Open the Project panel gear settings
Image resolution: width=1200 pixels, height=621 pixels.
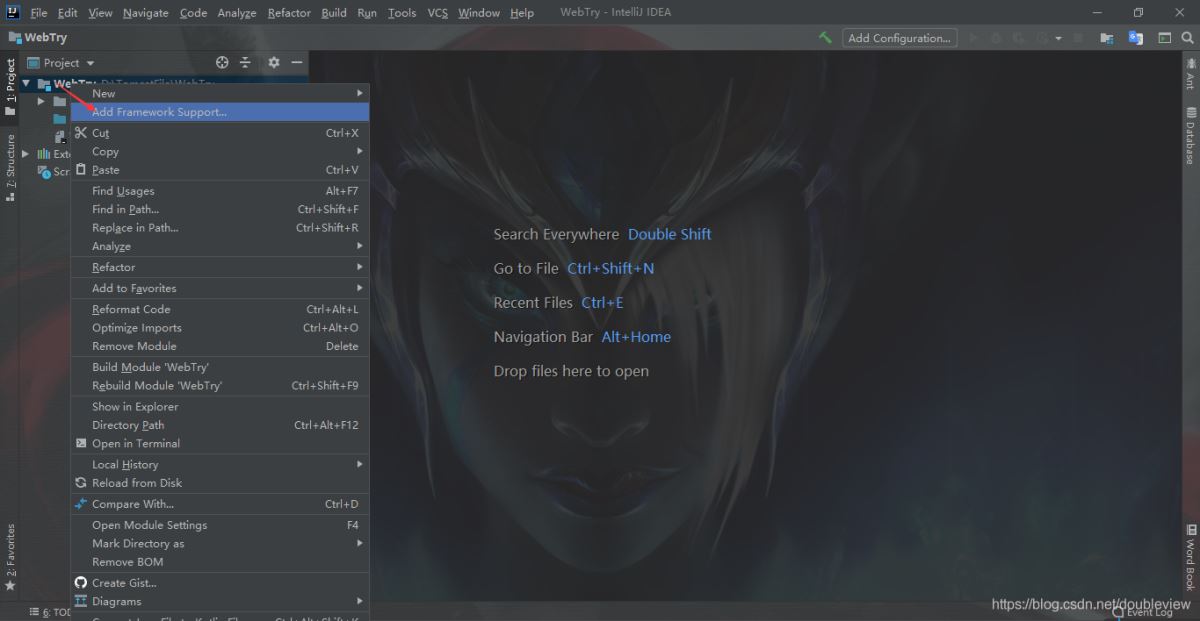click(273, 62)
